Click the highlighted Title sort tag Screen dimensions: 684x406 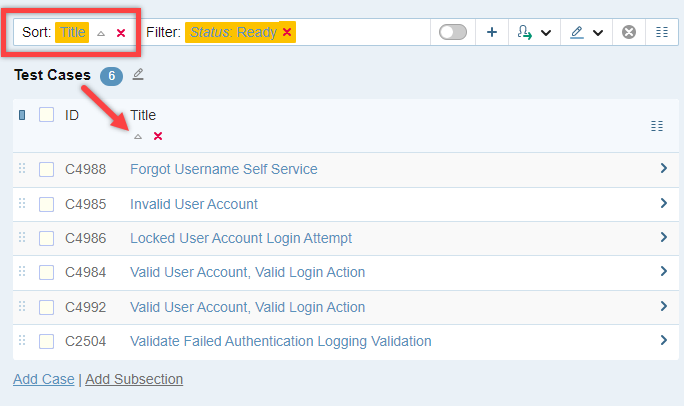click(x=72, y=32)
